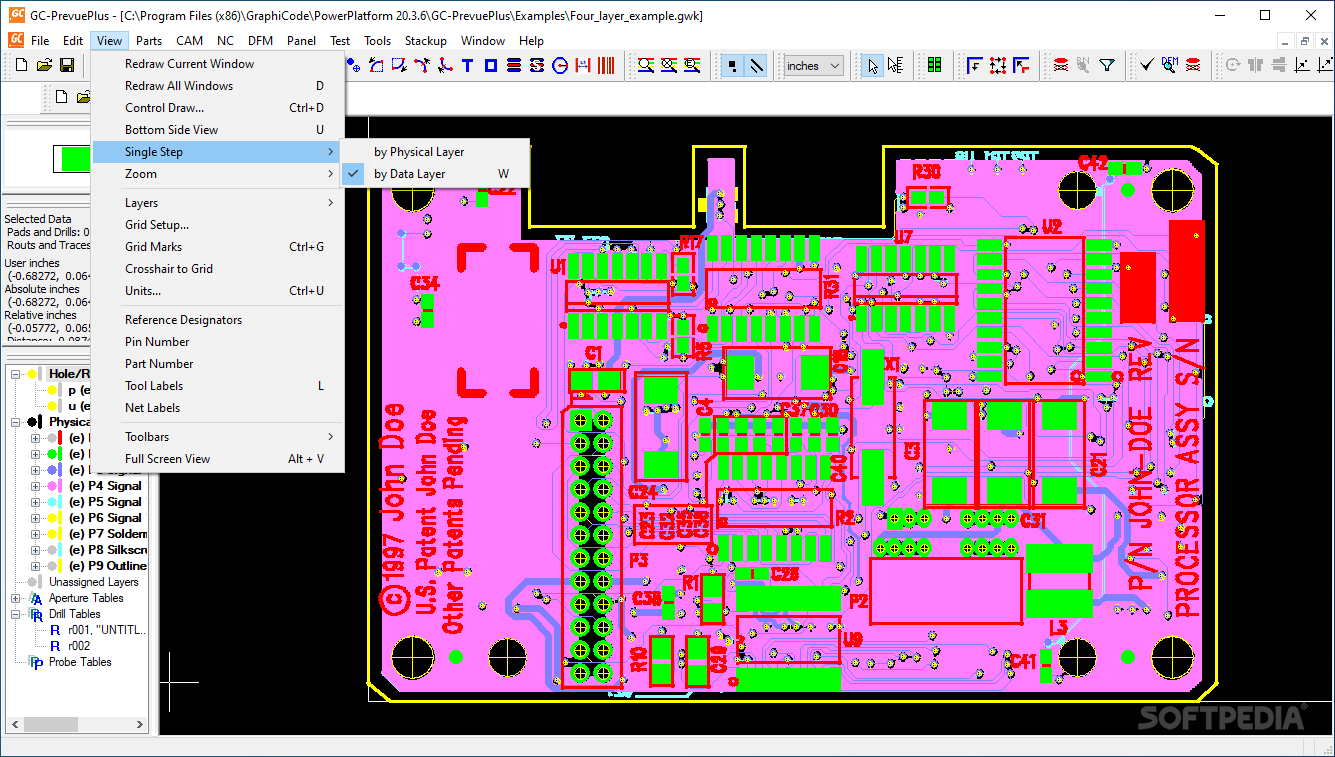Screen dimensions: 1335x757
Task: Expand the Aperture Tables node
Action: [16, 598]
